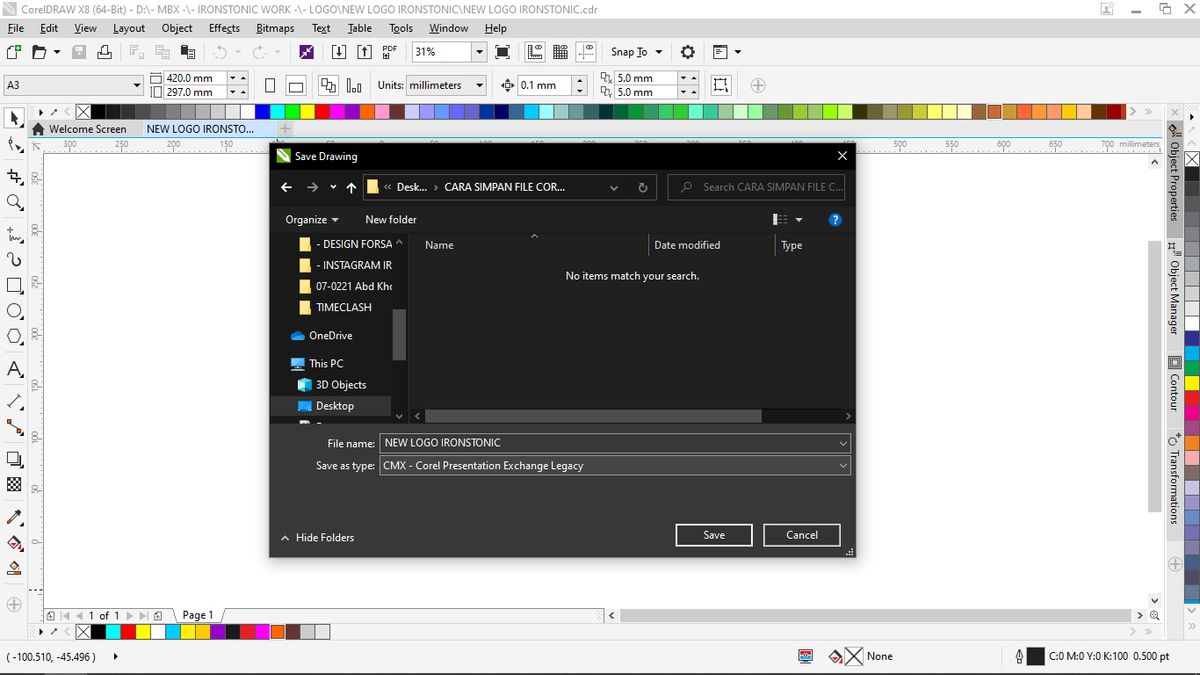Select the Transparency checkerboard tool
This screenshot has width=1200, height=675.
[14, 484]
